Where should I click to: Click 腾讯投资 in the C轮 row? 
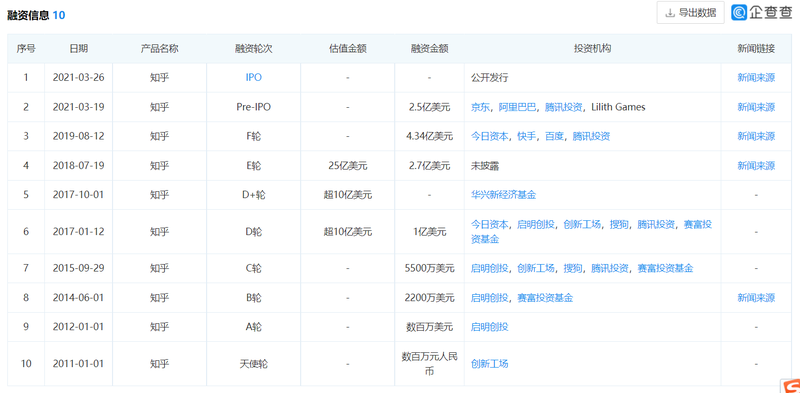tap(610, 268)
